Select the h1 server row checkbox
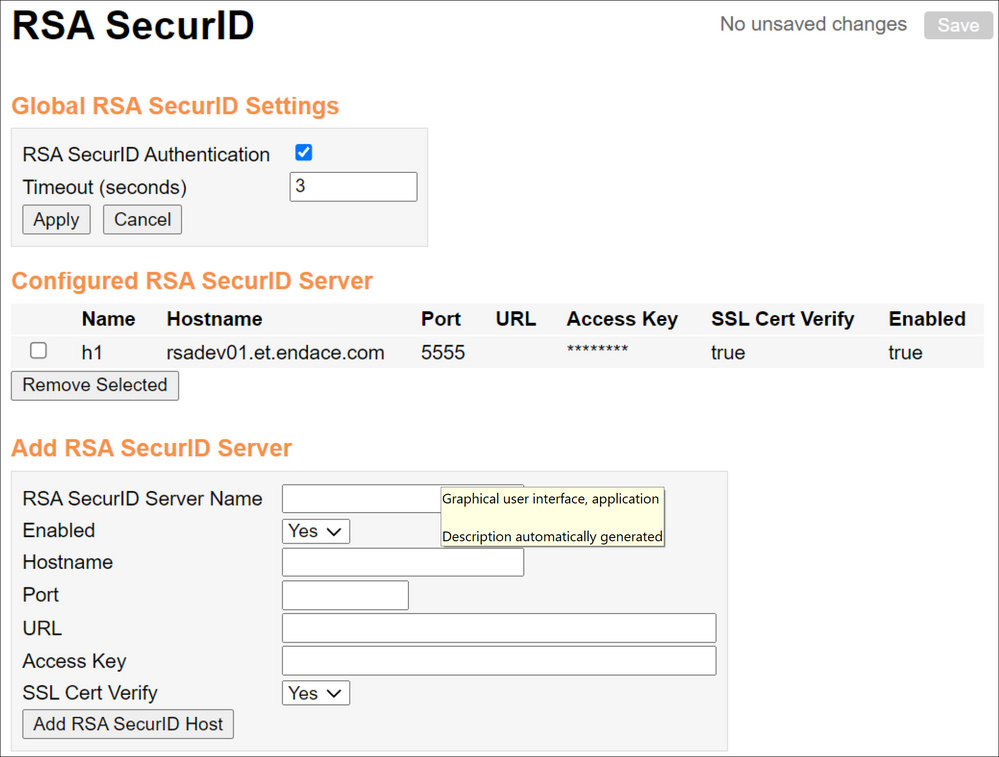 [38, 351]
